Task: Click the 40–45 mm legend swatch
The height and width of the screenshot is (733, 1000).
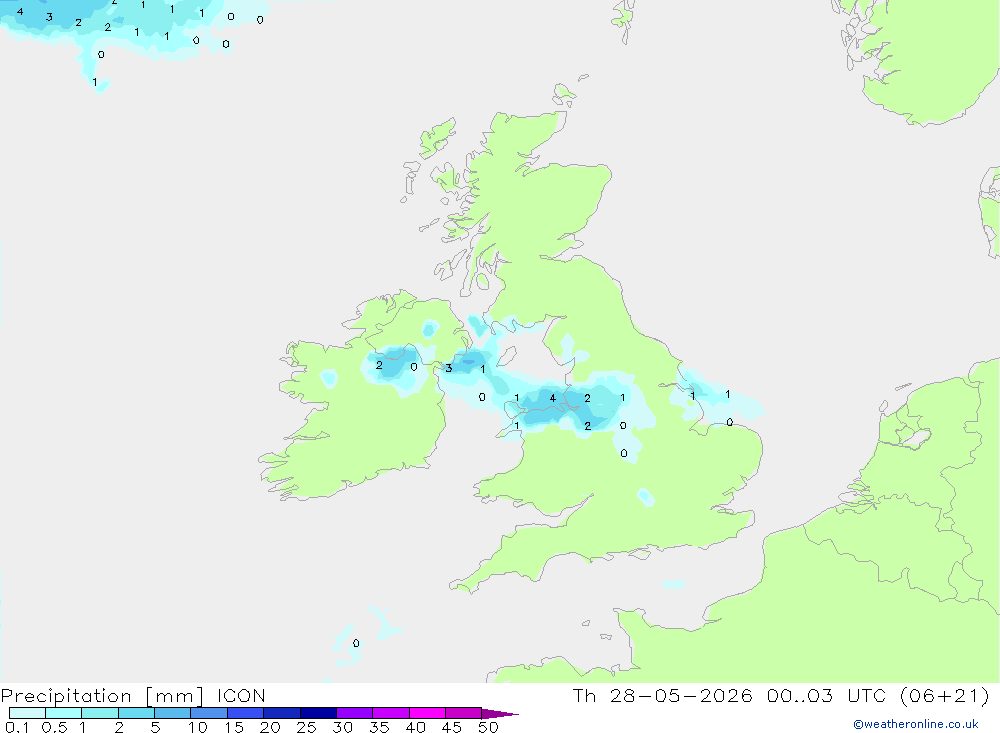Action: (427, 713)
